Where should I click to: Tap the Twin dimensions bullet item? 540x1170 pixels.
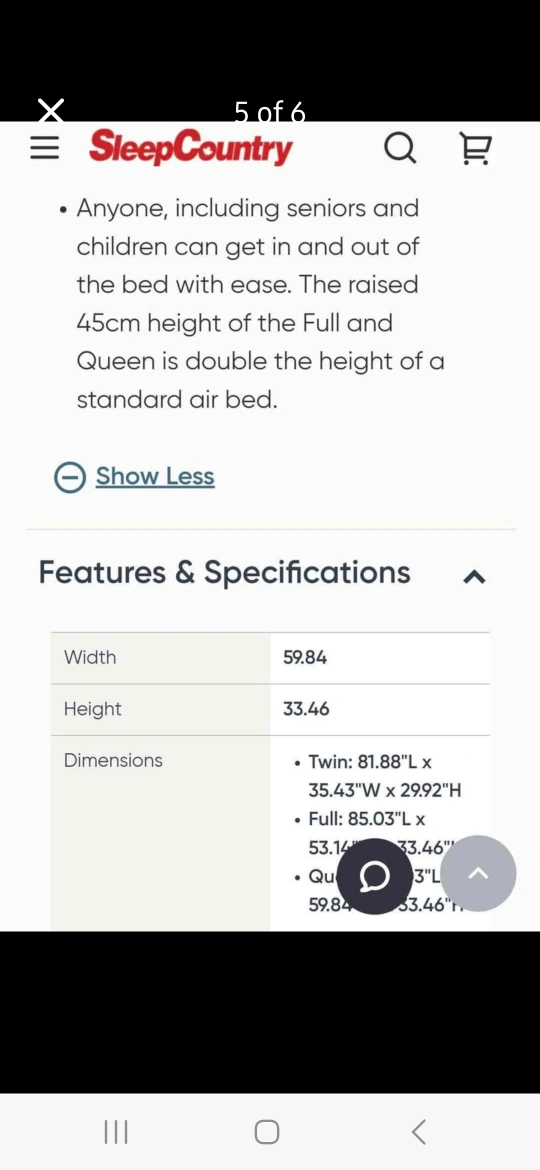(x=378, y=776)
